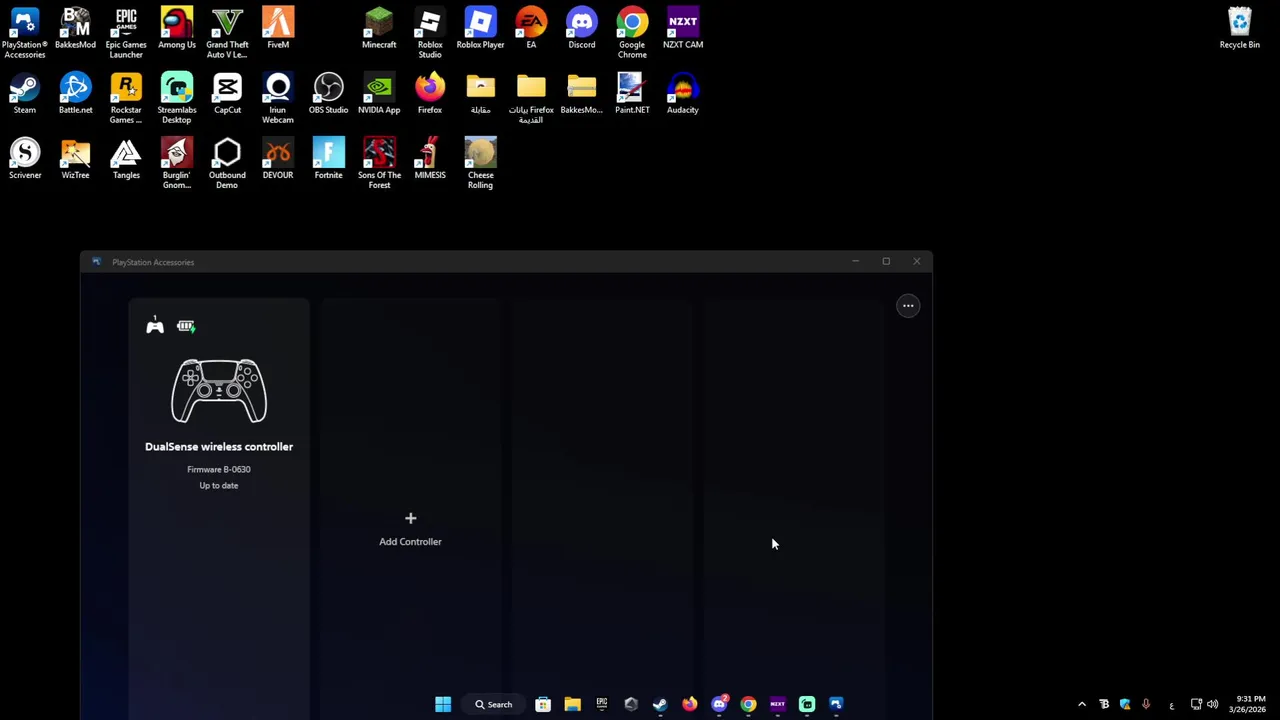Close the PlayStation Accessories window

pyautogui.click(x=917, y=262)
